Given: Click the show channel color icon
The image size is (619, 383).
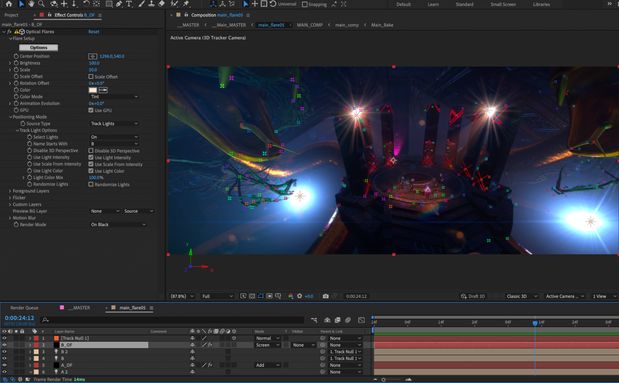Looking at the screenshot, I should [x=291, y=296].
